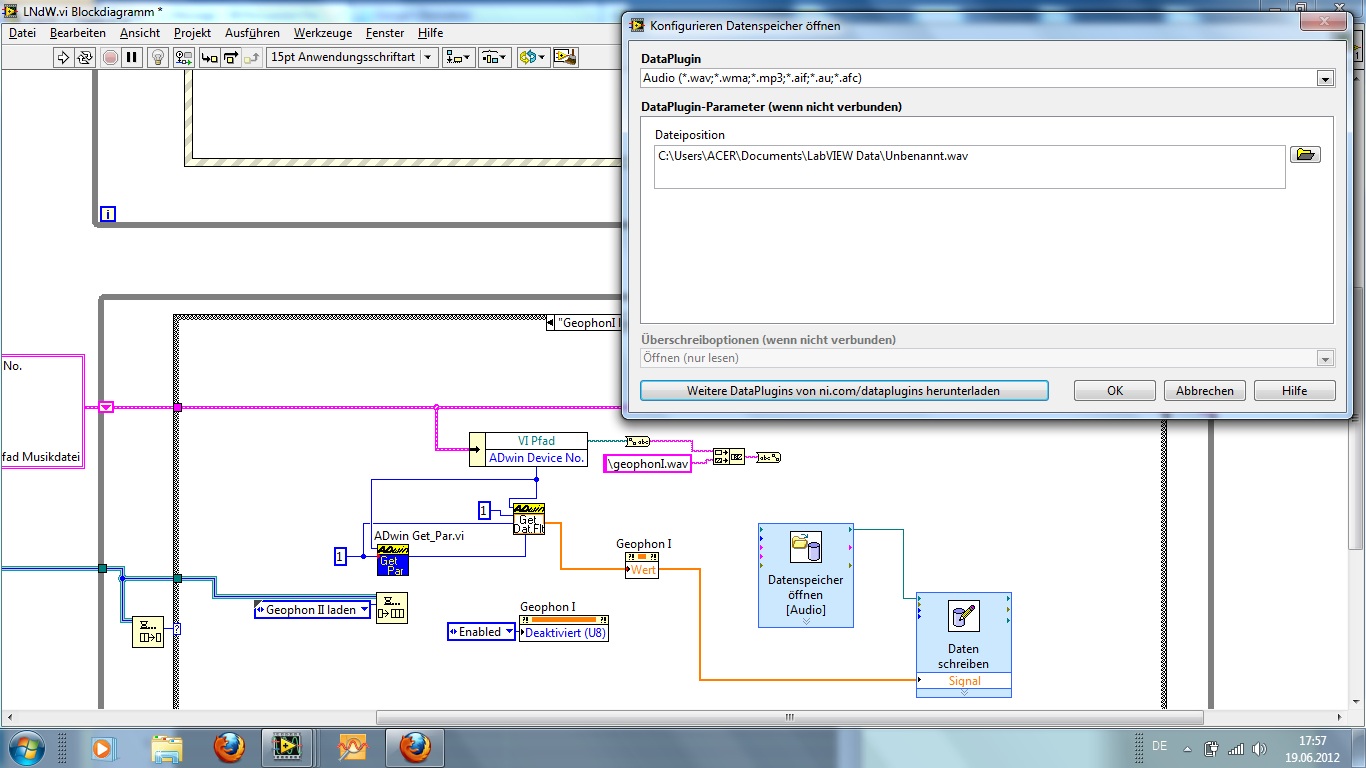1366x768 pixels.
Task: Open Windows Media Player from taskbar
Action: click(x=103, y=747)
